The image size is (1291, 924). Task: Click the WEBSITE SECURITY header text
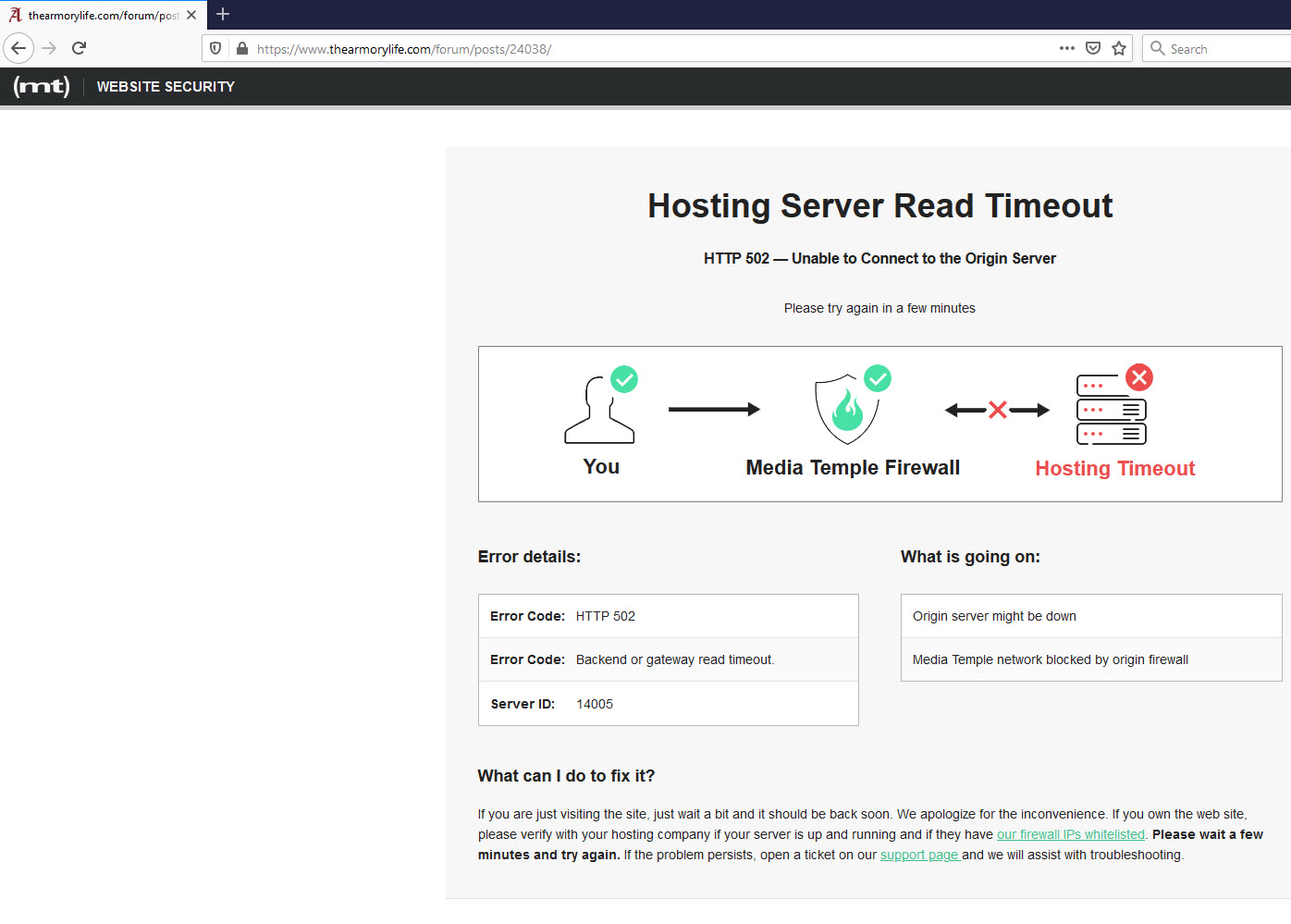point(166,86)
